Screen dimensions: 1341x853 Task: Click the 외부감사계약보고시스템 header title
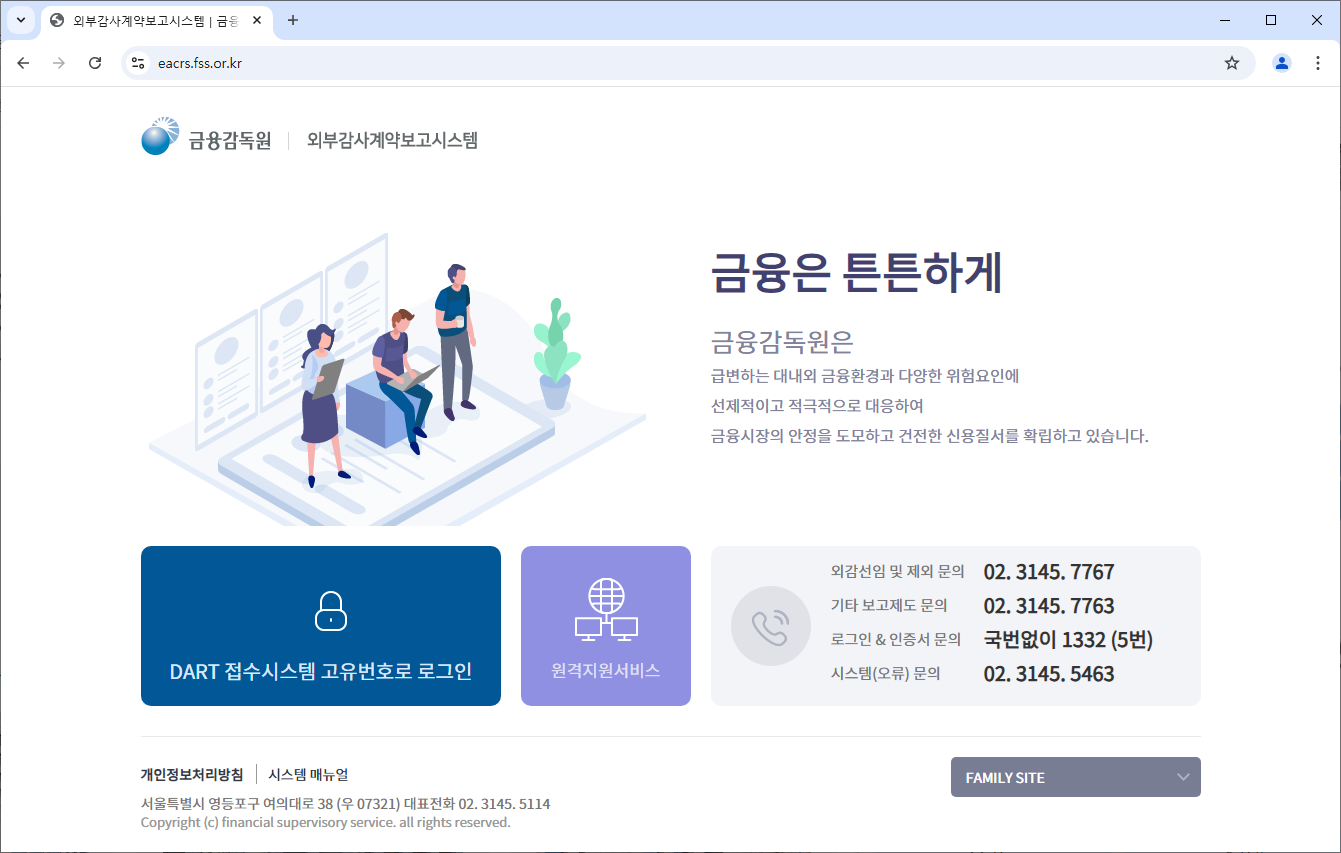point(392,140)
